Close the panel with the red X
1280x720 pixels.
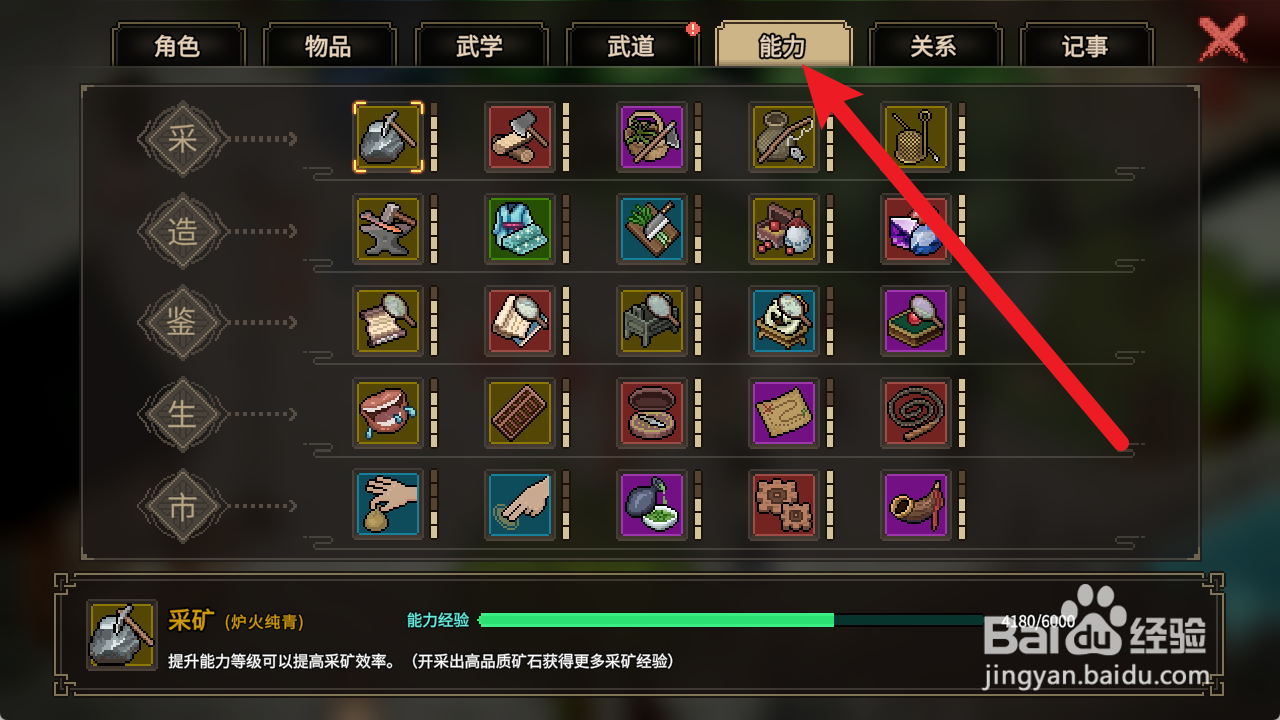coord(1222,40)
